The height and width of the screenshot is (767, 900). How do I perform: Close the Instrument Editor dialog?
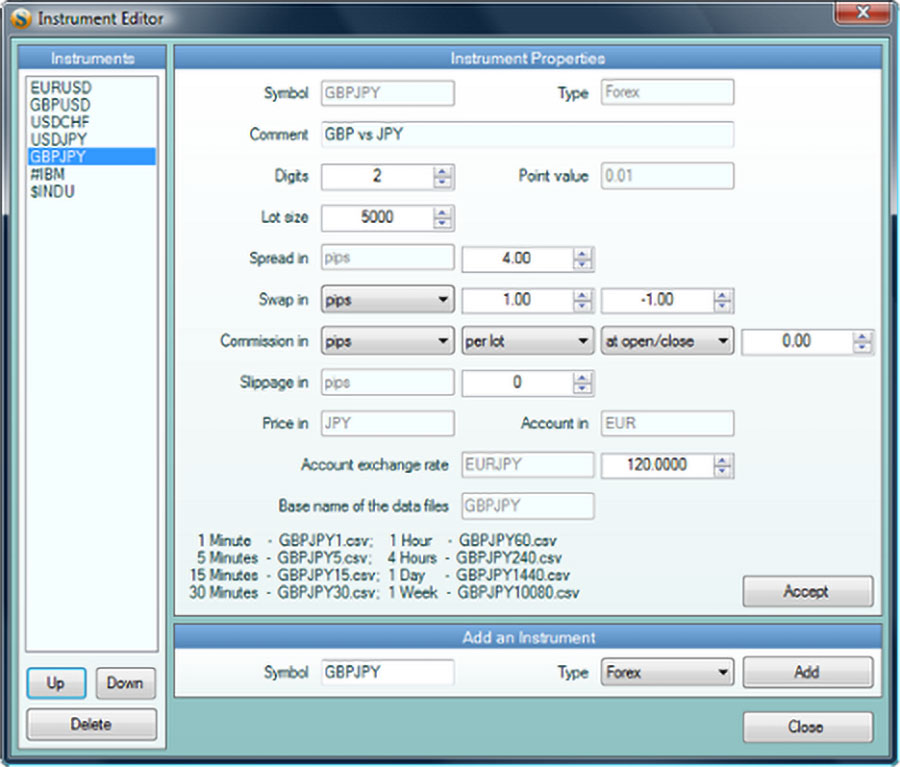(x=808, y=727)
